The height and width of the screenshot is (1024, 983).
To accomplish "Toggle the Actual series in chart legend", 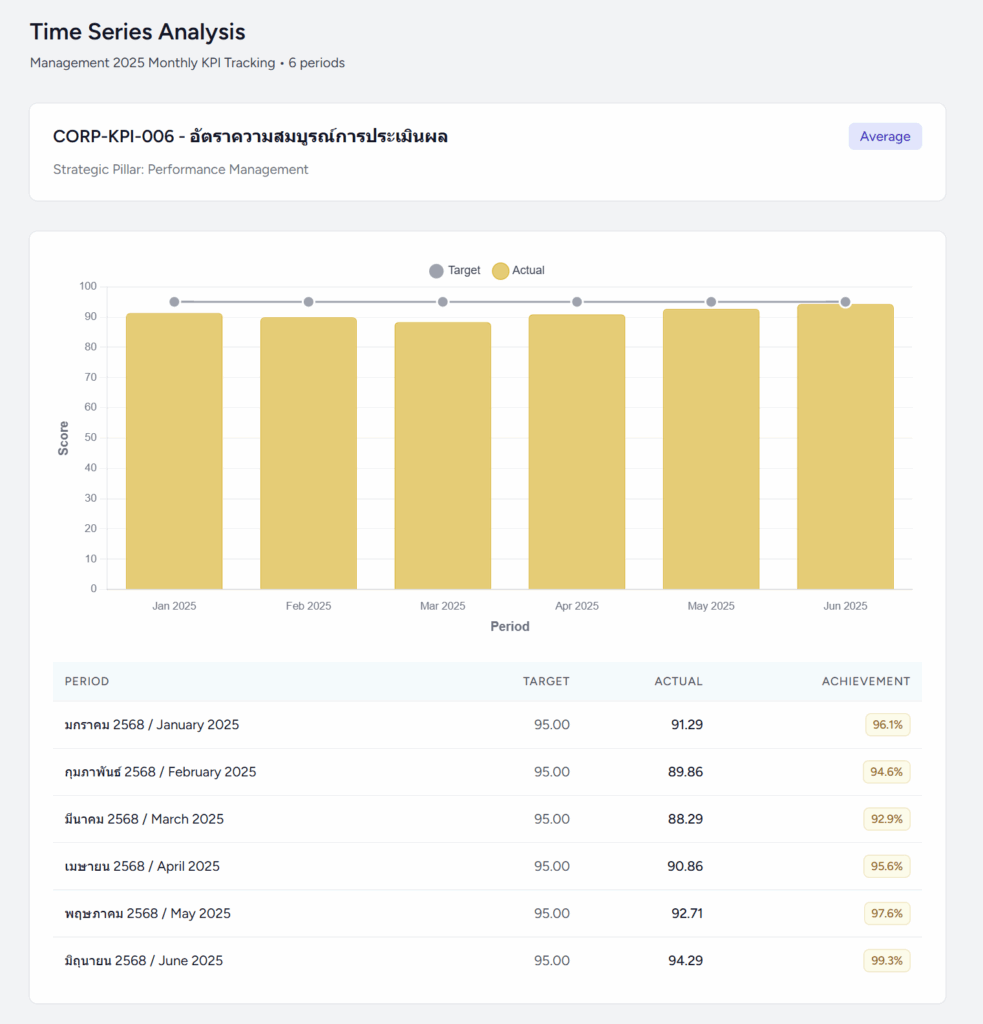I will pyautogui.click(x=518, y=271).
